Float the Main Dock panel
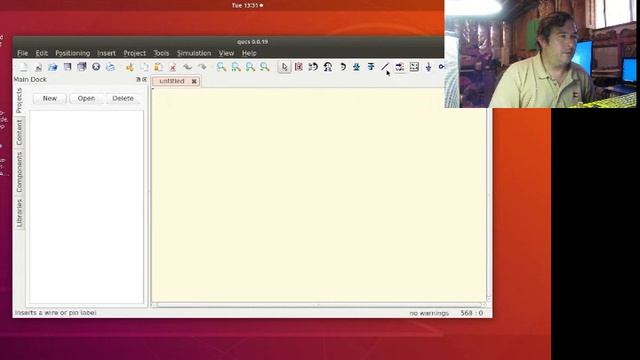640x360 pixels. 138,79
